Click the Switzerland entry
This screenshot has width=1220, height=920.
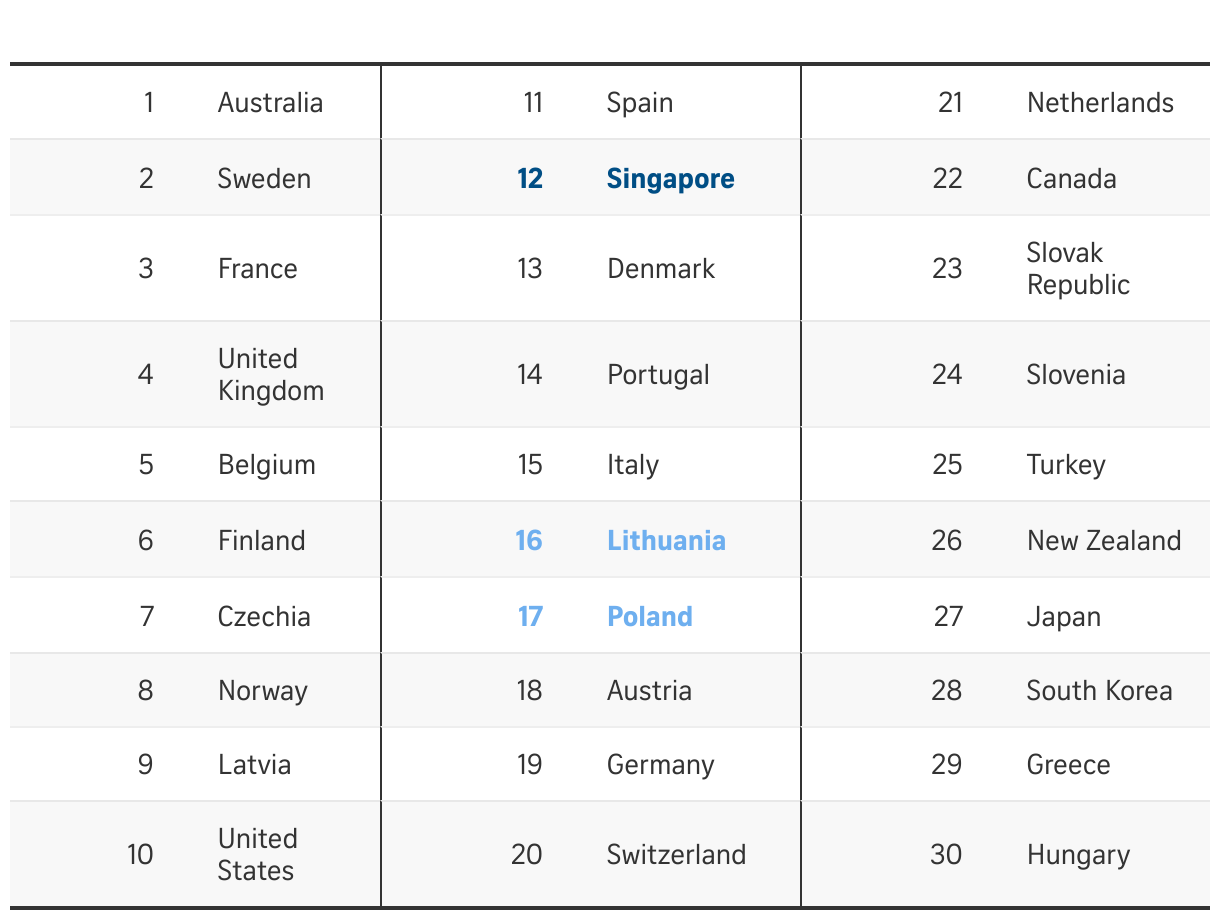[676, 855]
